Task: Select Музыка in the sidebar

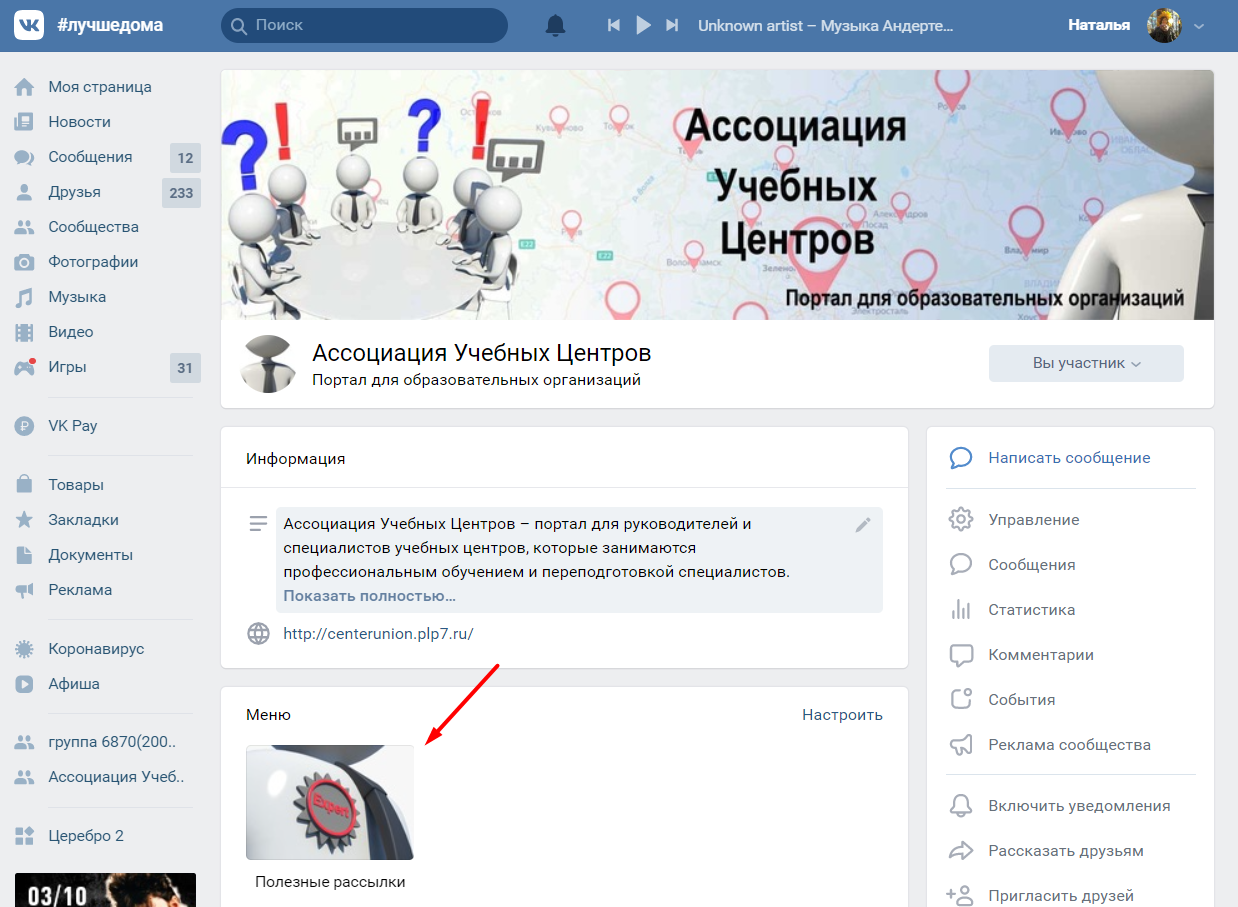Action: (x=77, y=297)
